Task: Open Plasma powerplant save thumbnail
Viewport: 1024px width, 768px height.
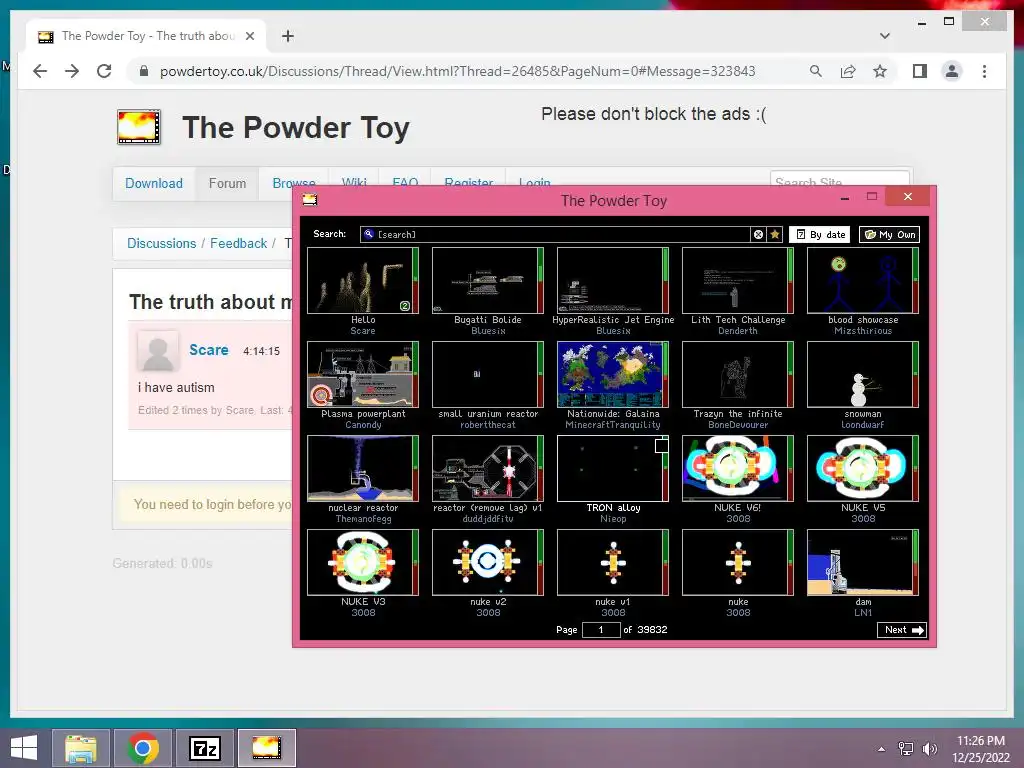Action: pyautogui.click(x=363, y=374)
